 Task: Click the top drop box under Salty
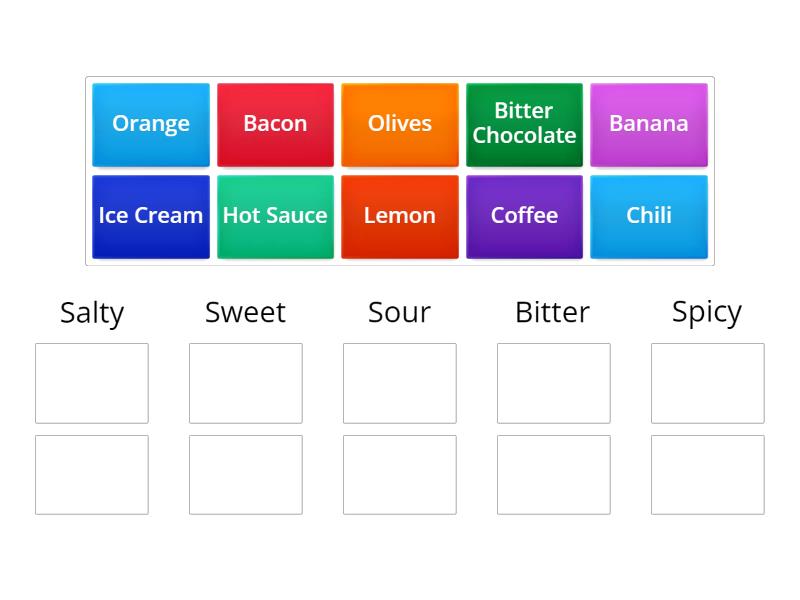92,383
